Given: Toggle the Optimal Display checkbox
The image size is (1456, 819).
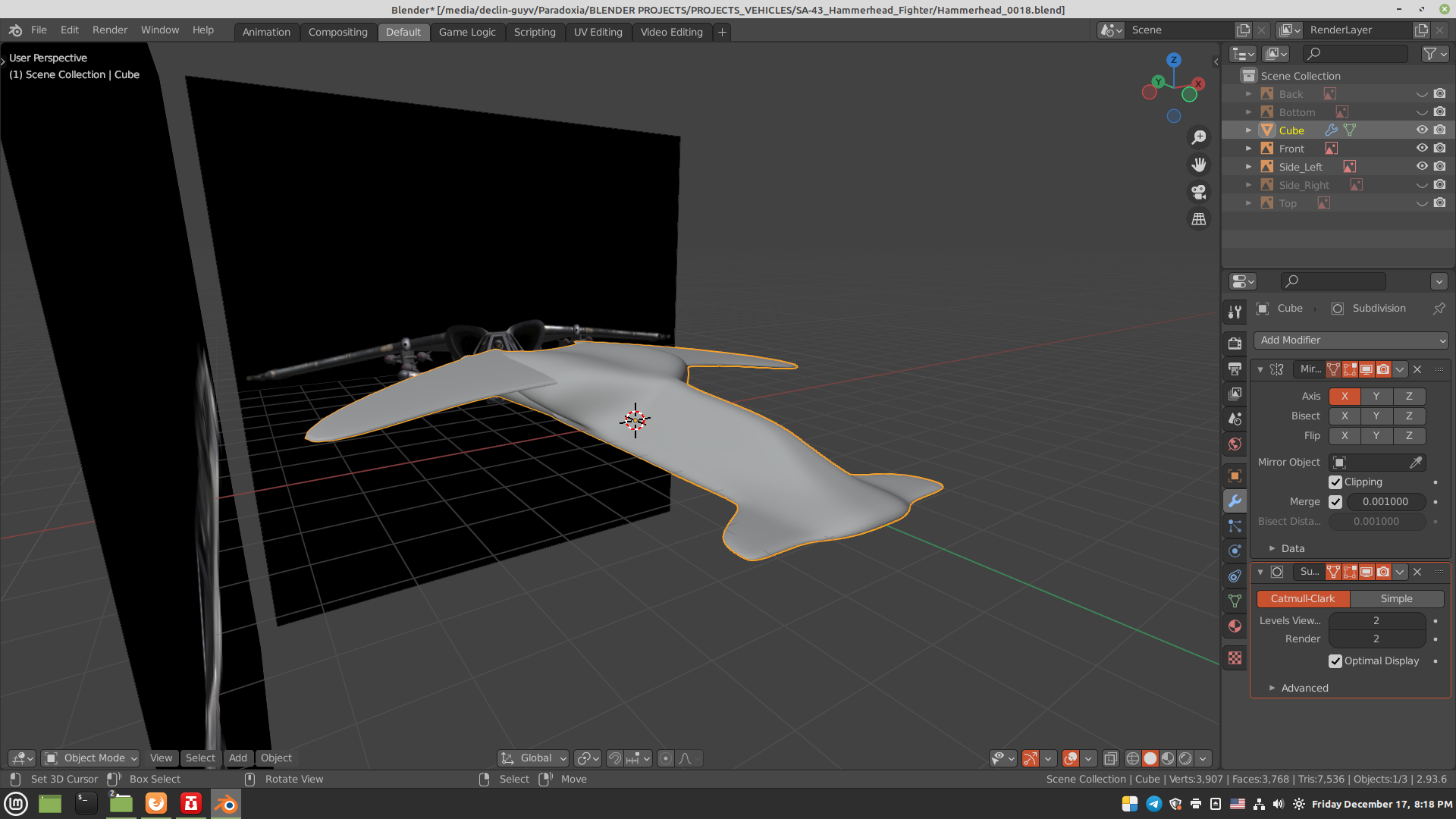Looking at the screenshot, I should coord(1335,661).
